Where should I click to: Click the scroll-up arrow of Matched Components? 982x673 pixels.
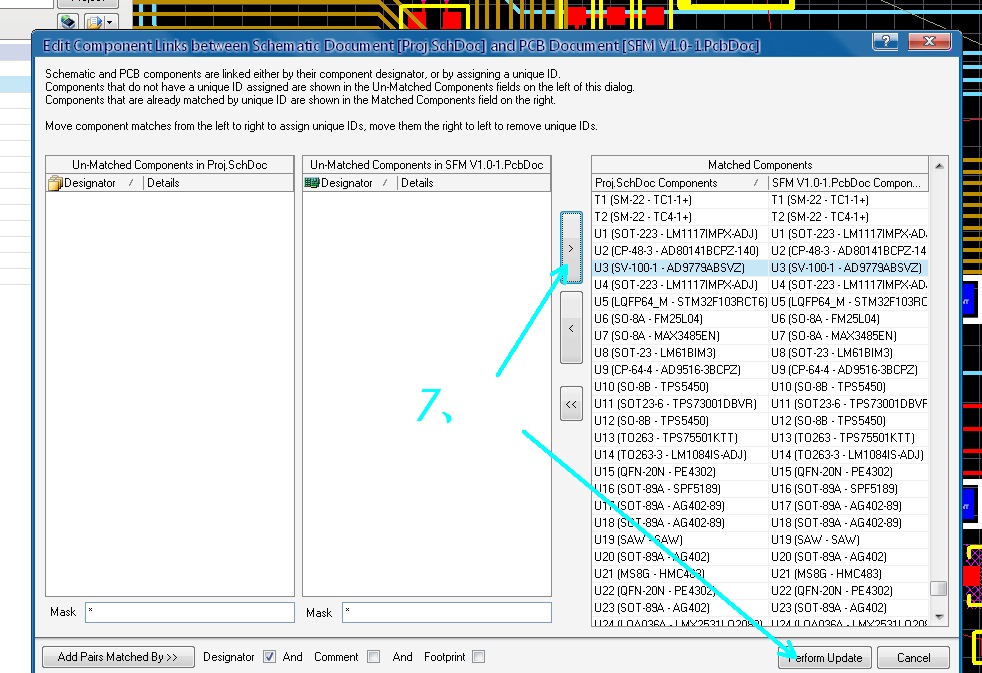point(939,166)
